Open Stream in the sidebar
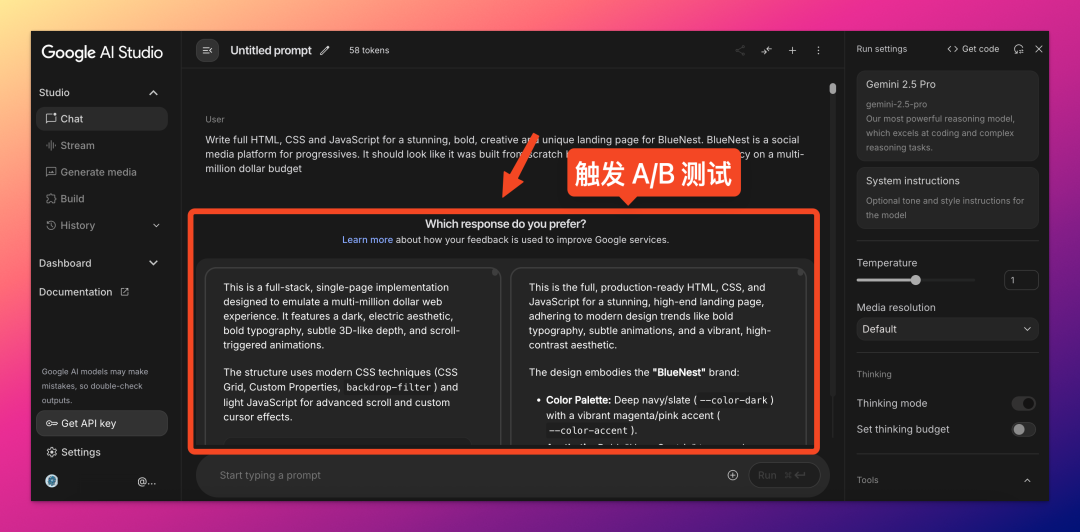Image resolution: width=1080 pixels, height=532 pixels. tap(102, 145)
